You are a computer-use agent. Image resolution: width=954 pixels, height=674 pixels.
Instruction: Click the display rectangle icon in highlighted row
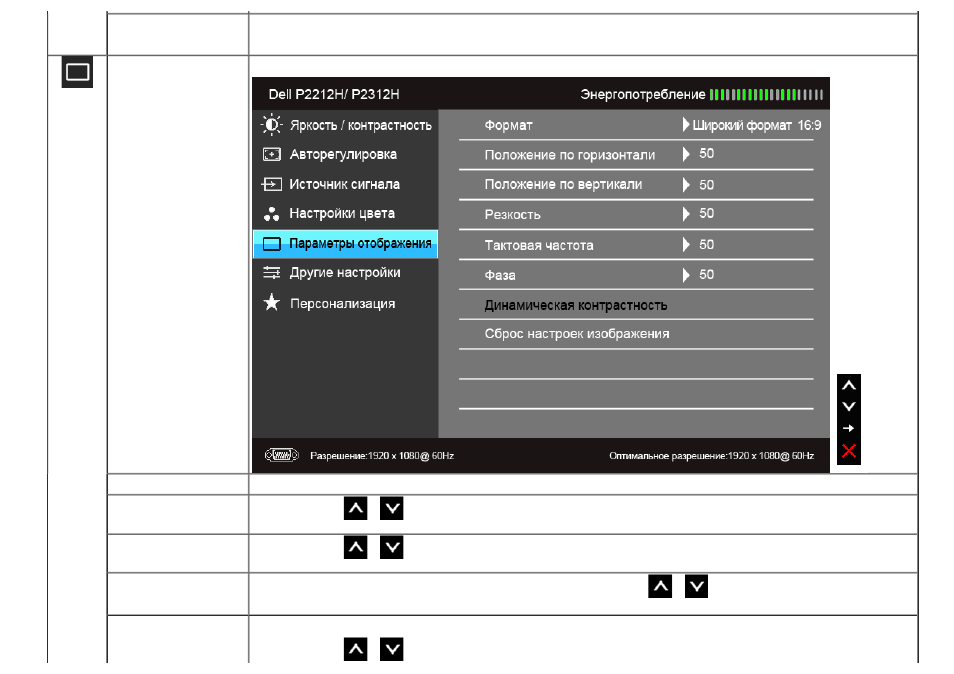pyautogui.click(x=271, y=244)
